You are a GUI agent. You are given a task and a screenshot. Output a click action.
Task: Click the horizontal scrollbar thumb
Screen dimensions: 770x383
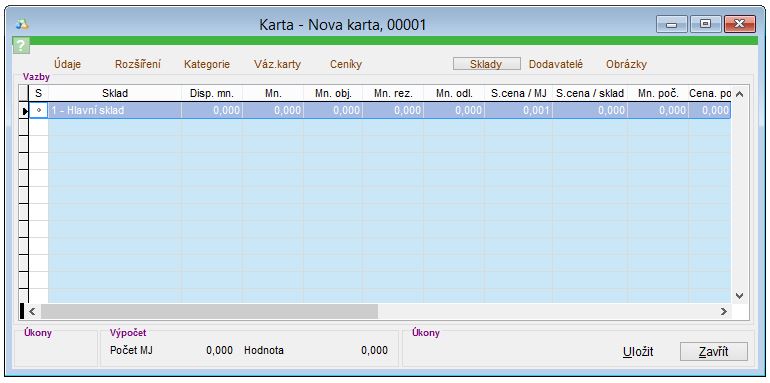click(x=210, y=311)
